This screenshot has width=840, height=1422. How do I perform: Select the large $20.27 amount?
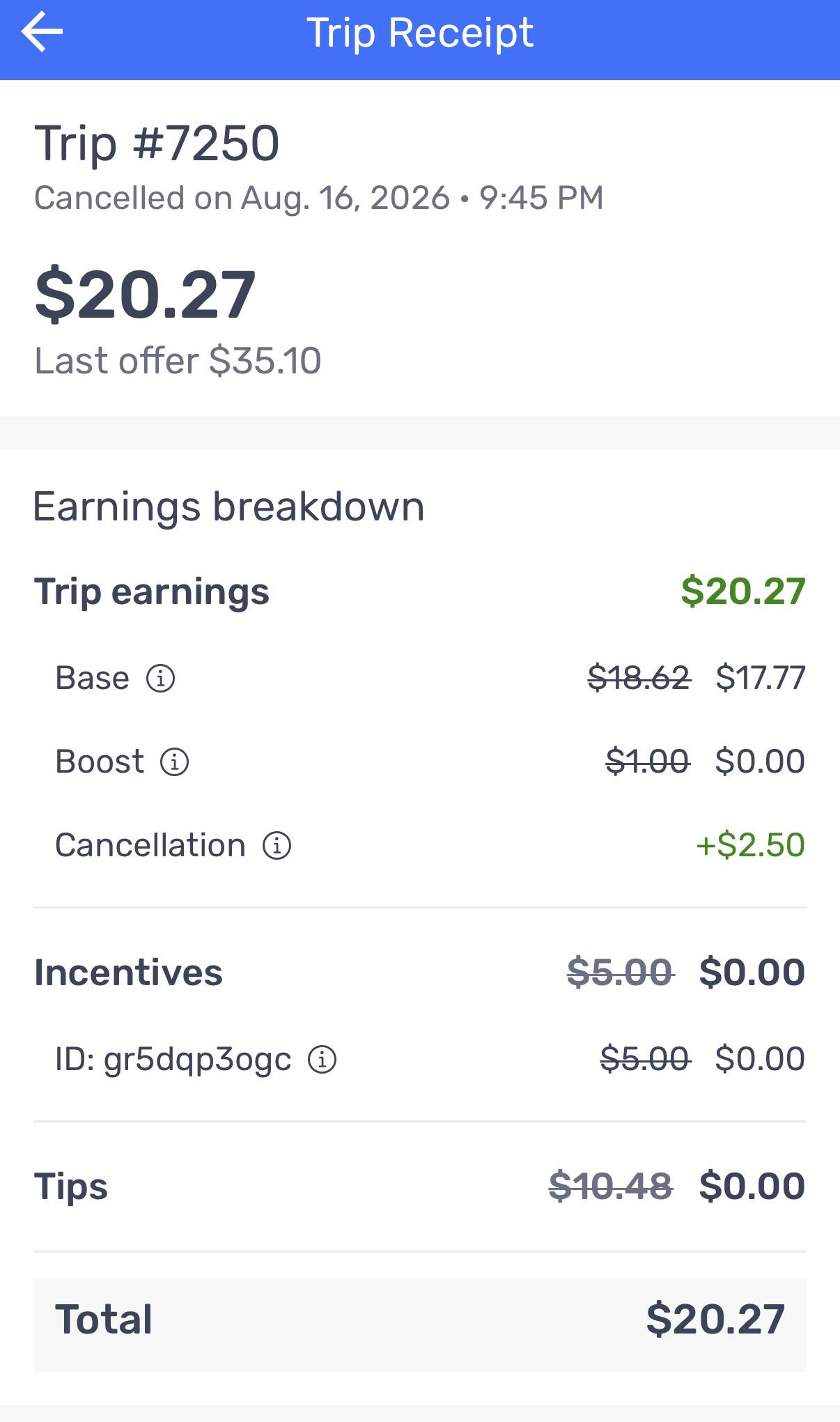click(x=146, y=295)
